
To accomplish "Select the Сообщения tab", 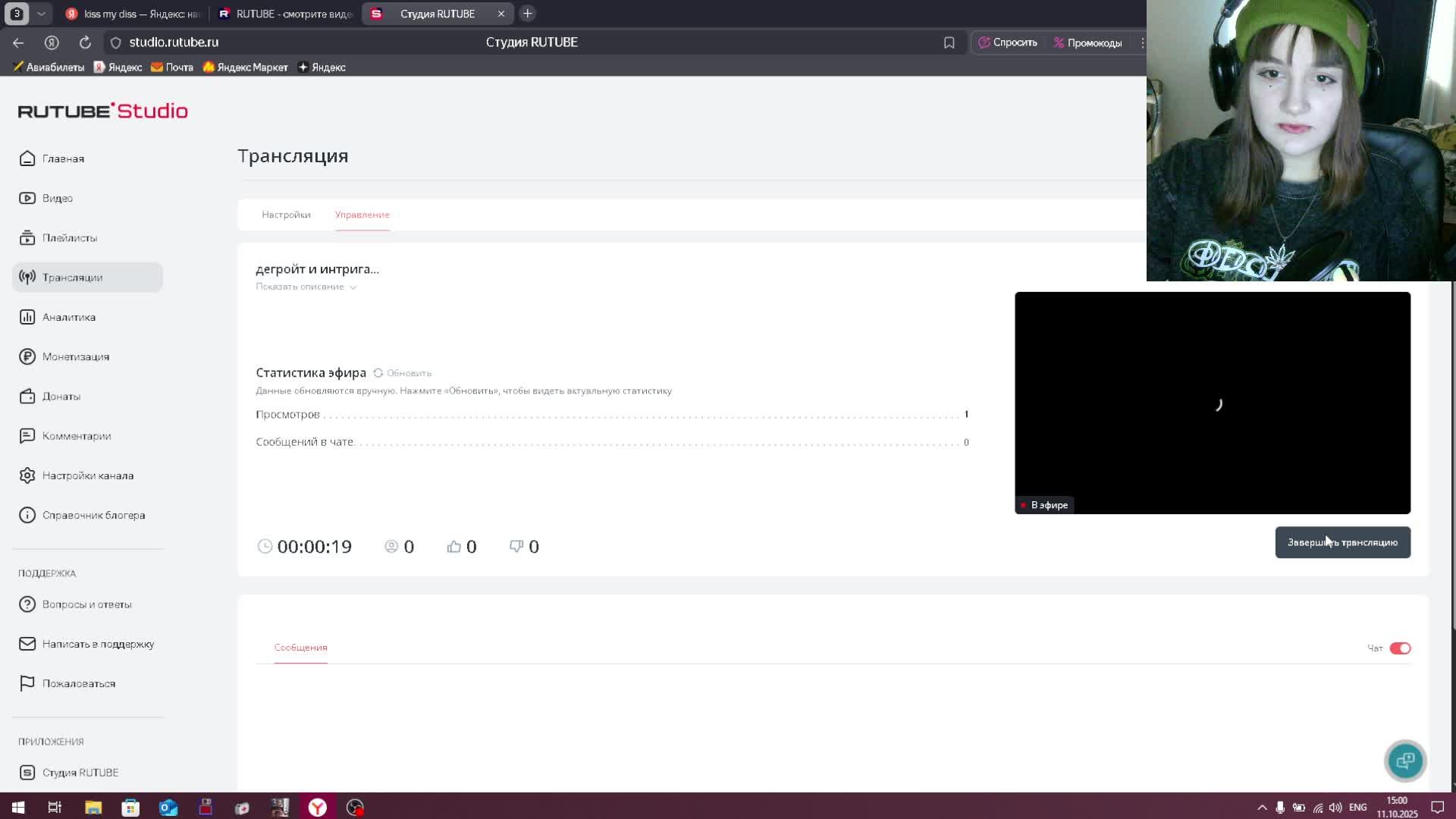I will click(300, 648).
